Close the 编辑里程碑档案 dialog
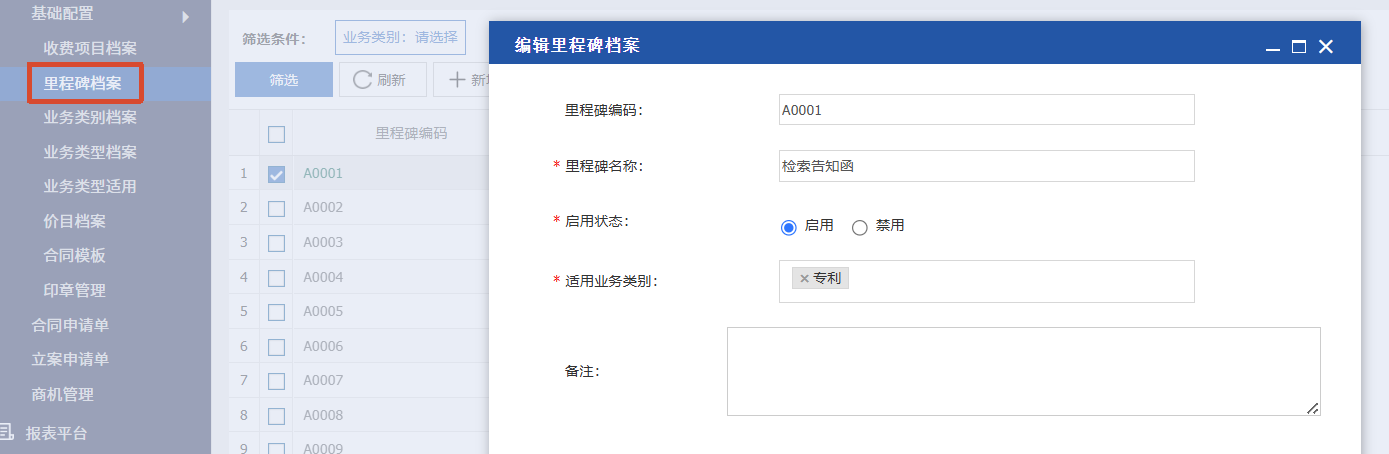The height and width of the screenshot is (454, 1389). (1326, 46)
